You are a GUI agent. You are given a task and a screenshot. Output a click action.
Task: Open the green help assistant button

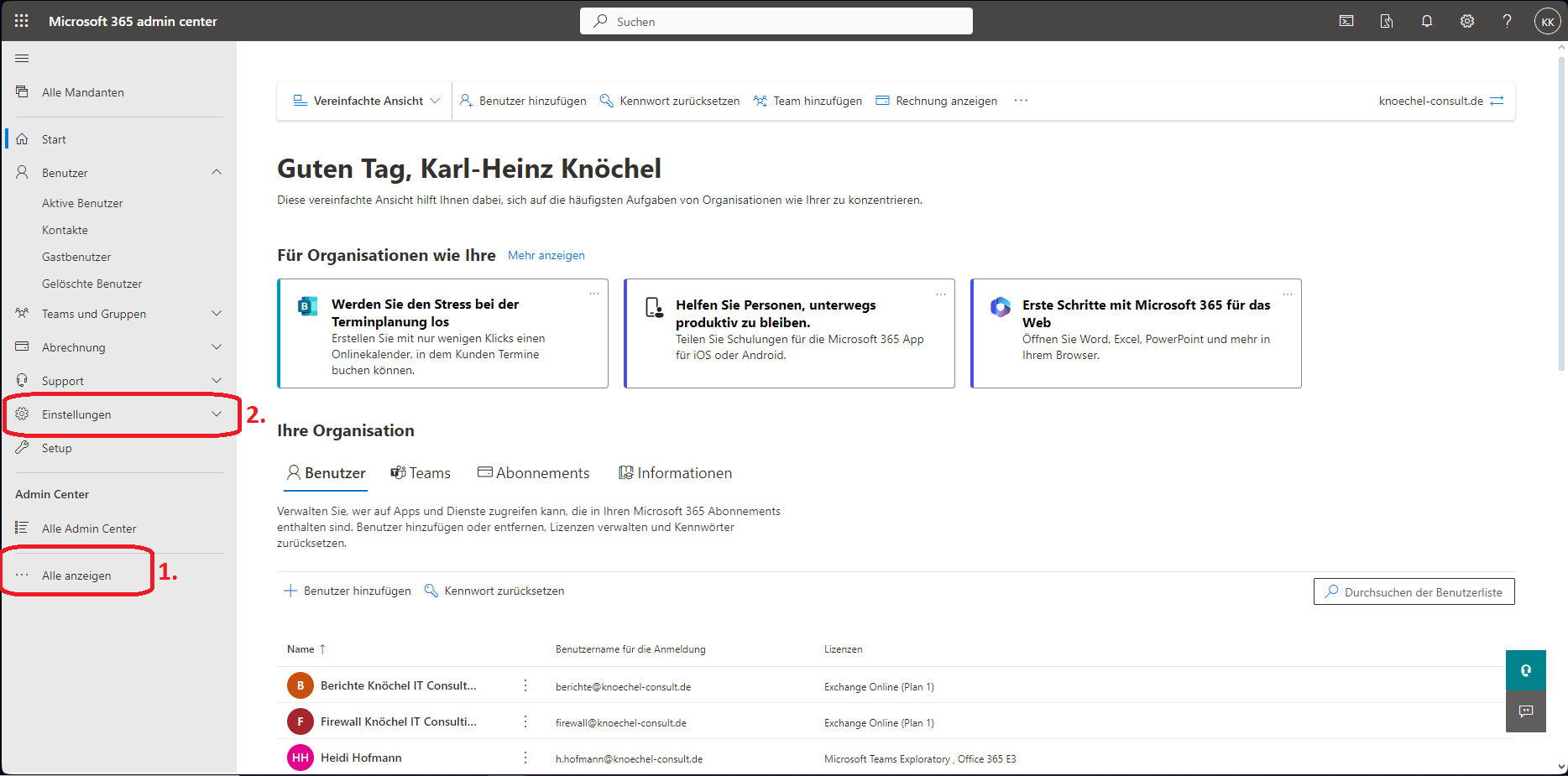point(1525,670)
